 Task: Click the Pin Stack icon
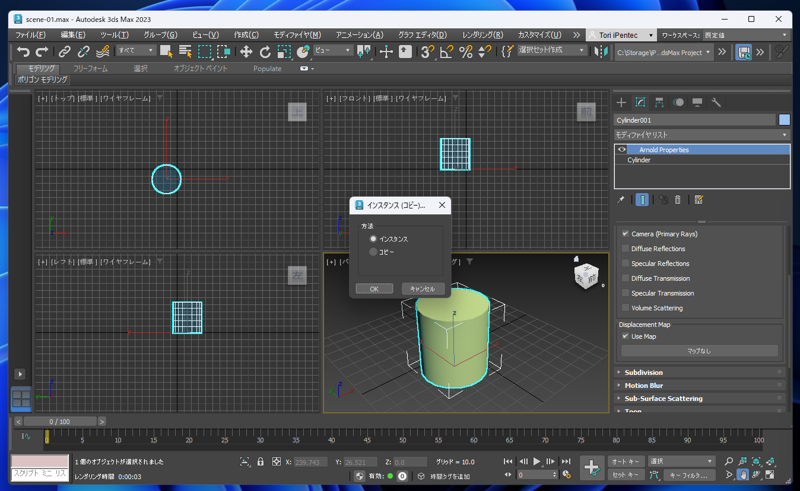[620, 200]
